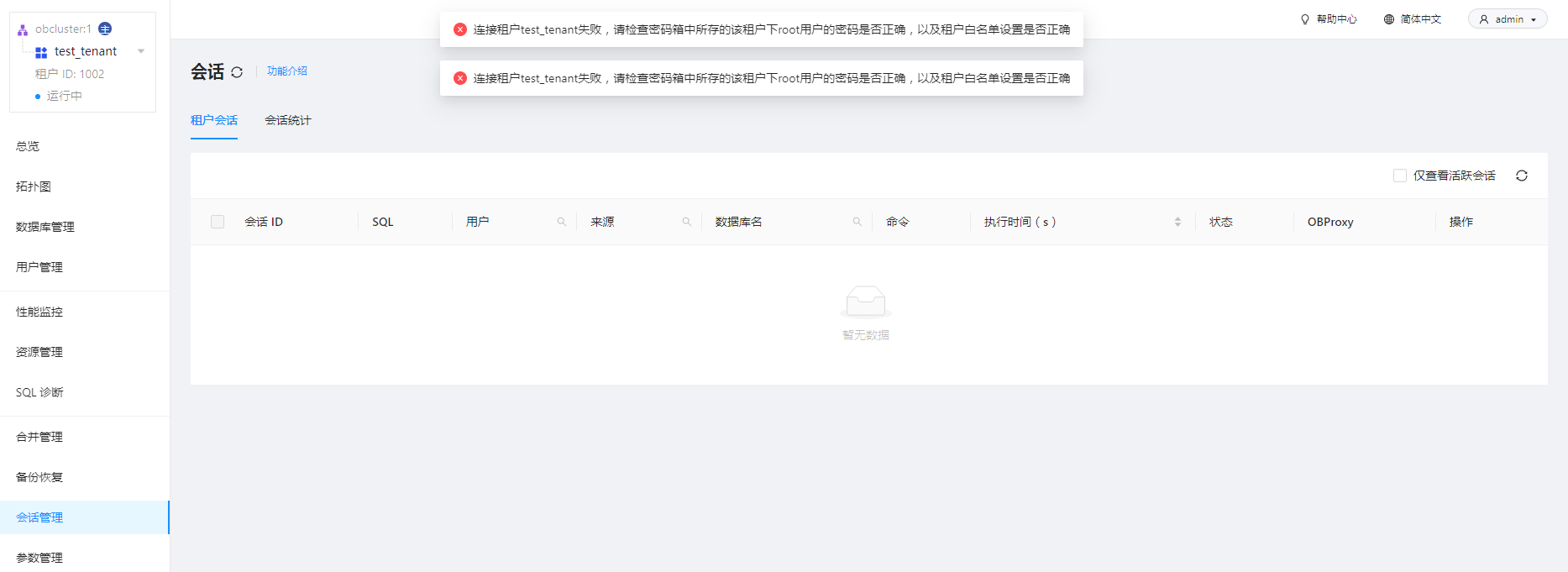
Task: Click the 命令 column header
Action: coord(898,222)
